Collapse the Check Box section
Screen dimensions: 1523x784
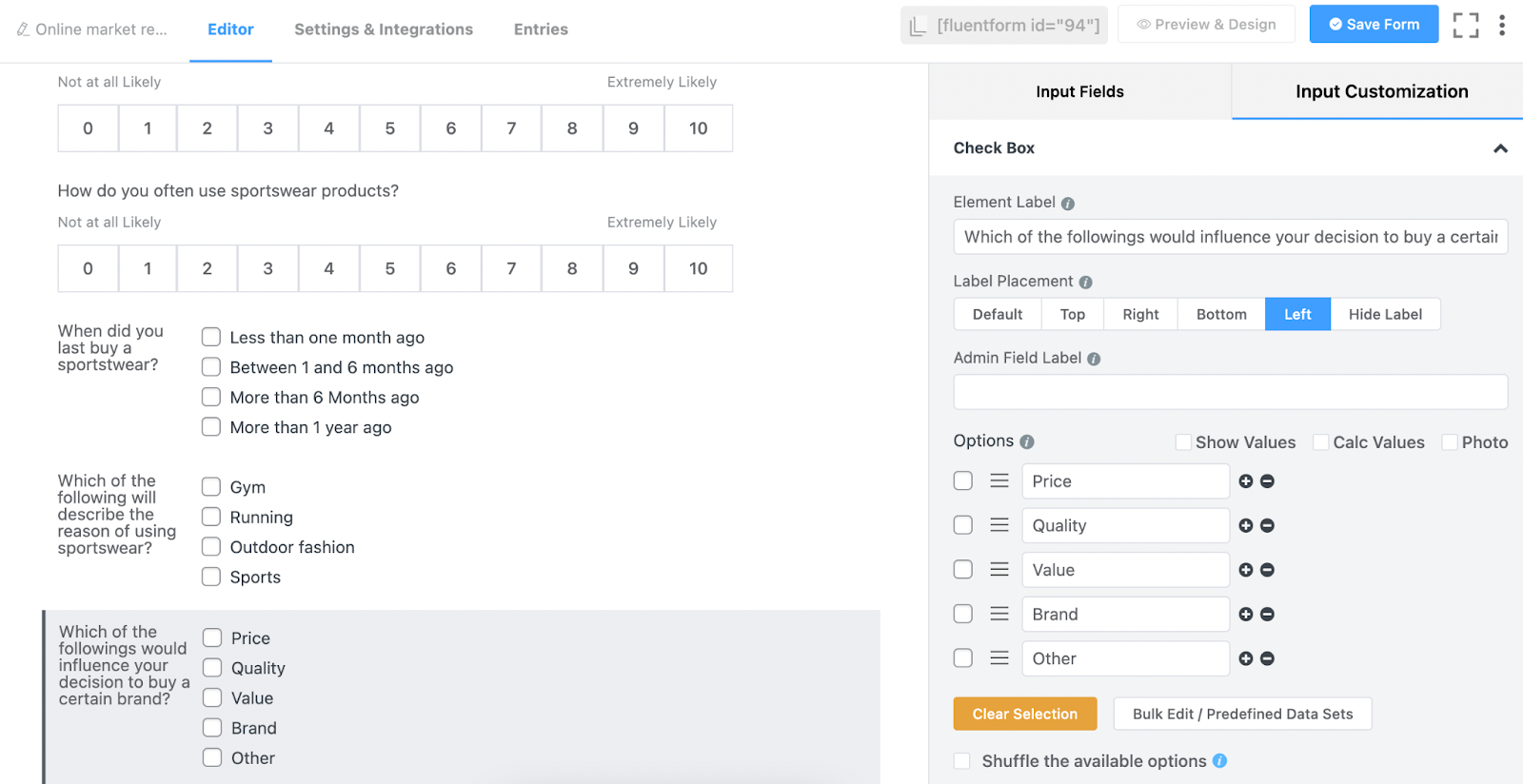pyautogui.click(x=1500, y=148)
